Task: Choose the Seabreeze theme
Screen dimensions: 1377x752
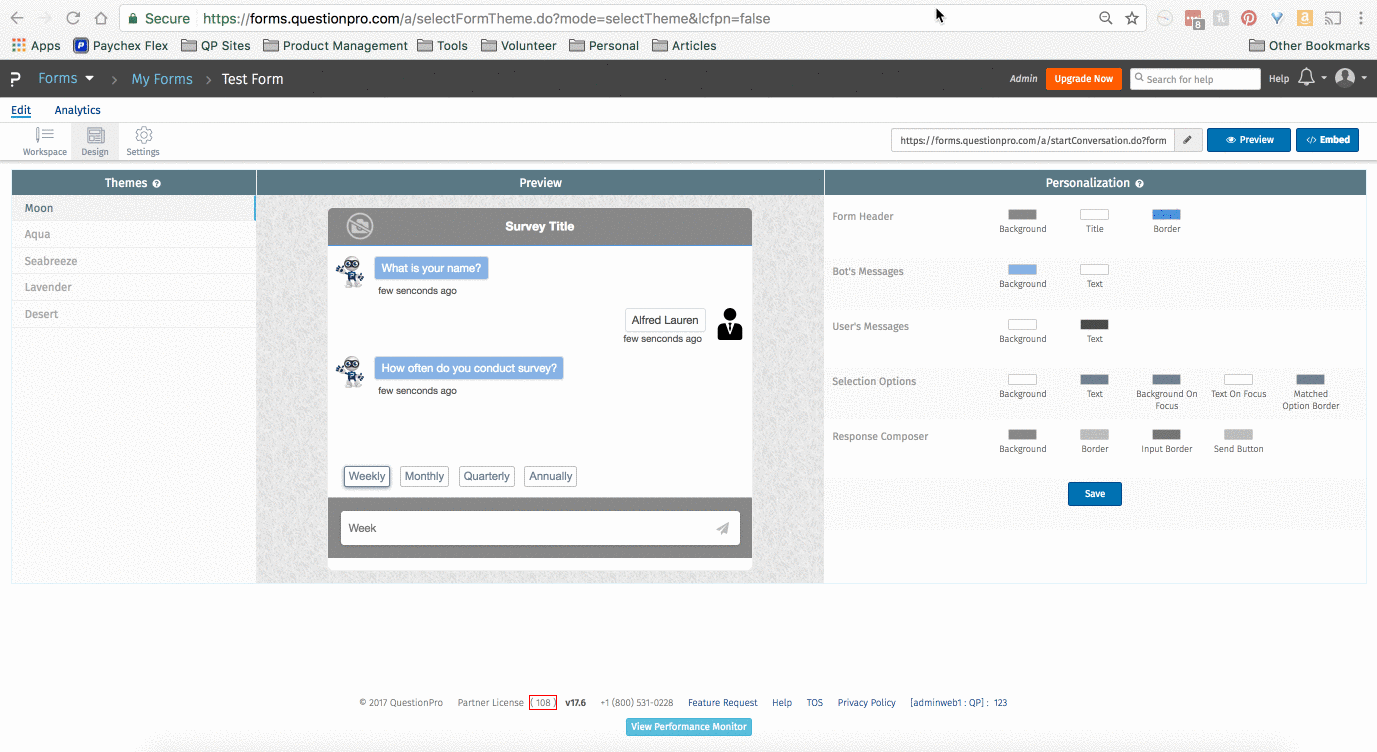Action: click(x=133, y=261)
